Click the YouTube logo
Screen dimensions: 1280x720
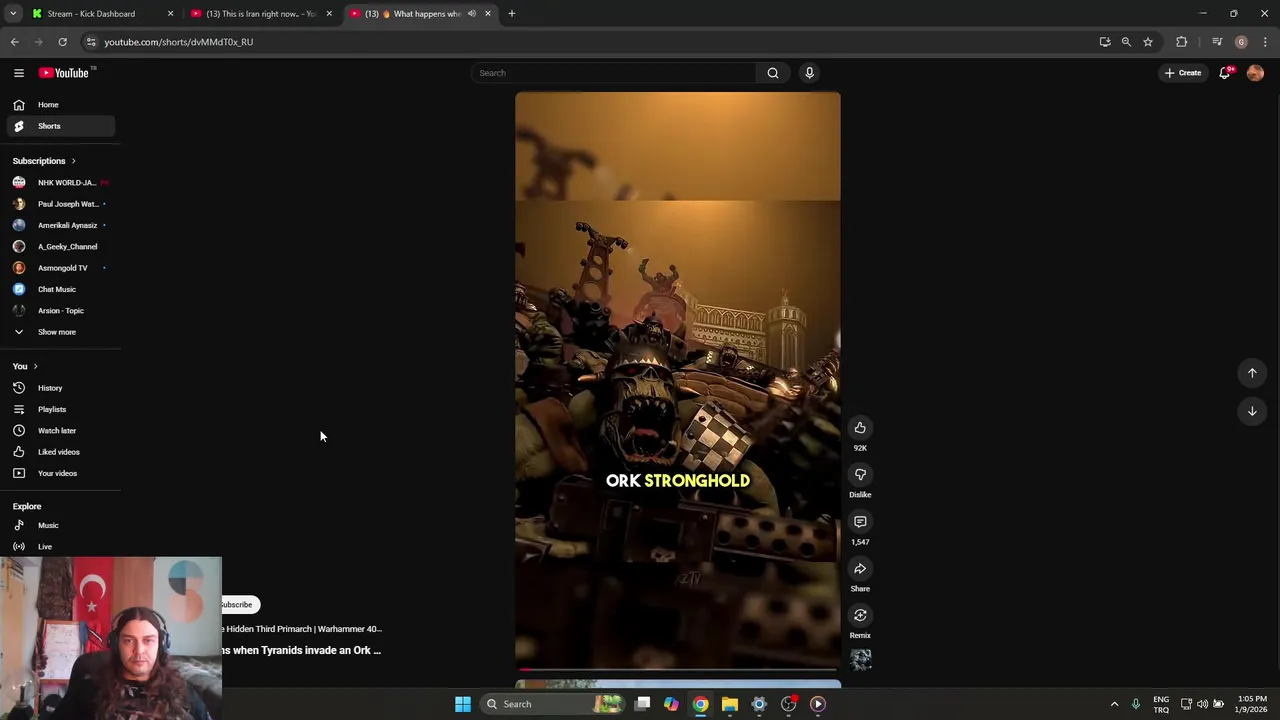click(x=66, y=73)
